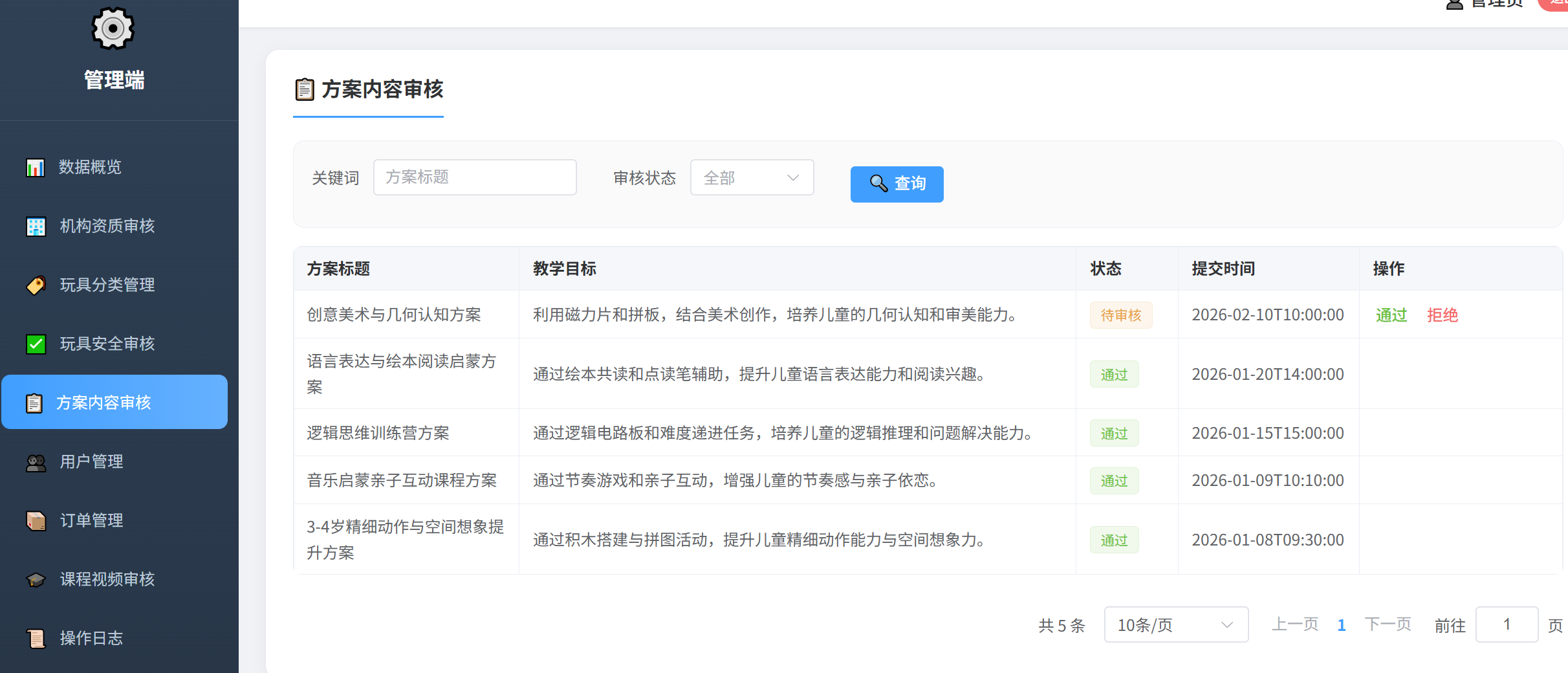Open 操作日志 in the sidebar

(x=114, y=638)
